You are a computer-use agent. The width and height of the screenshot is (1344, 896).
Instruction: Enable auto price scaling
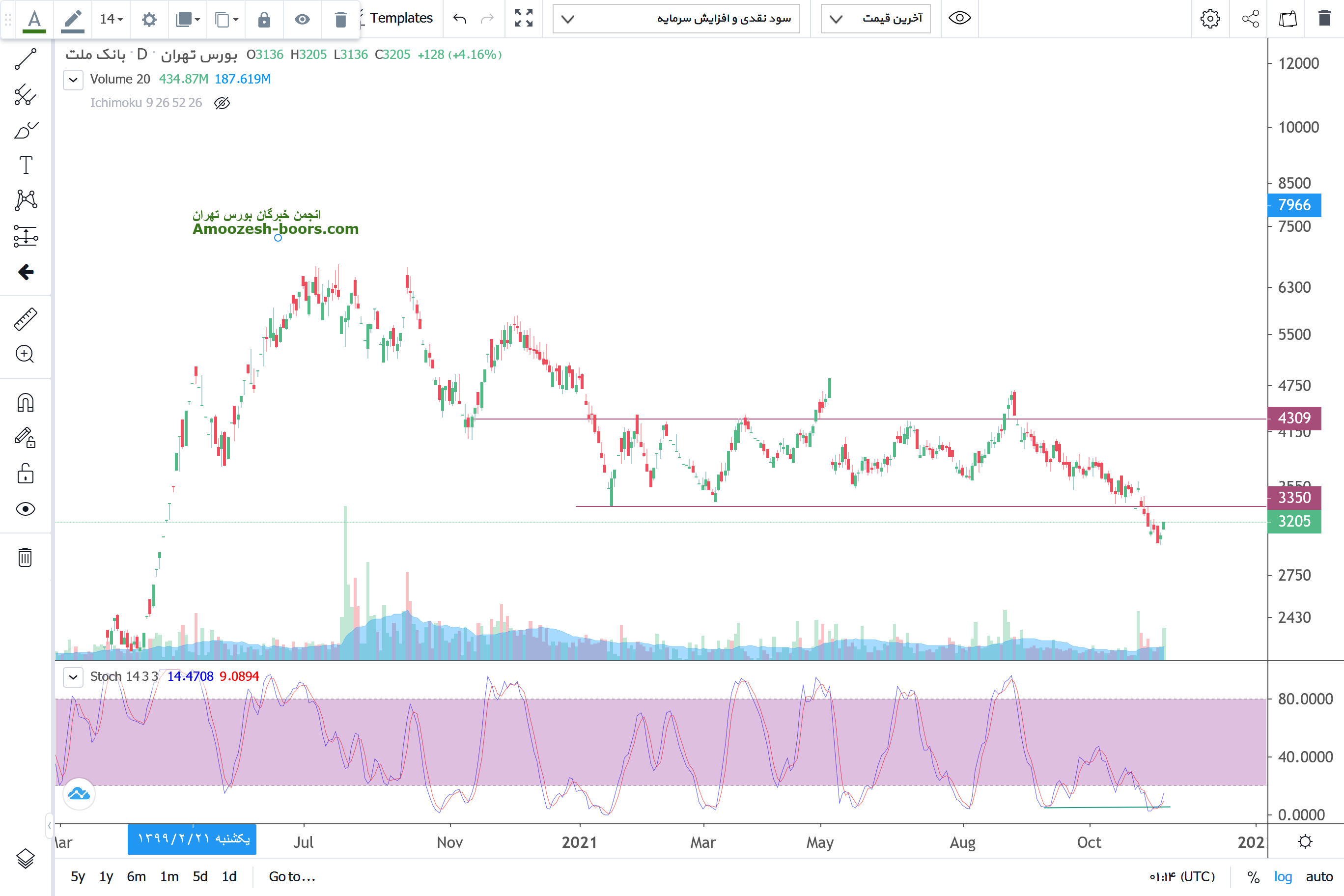(1319, 876)
